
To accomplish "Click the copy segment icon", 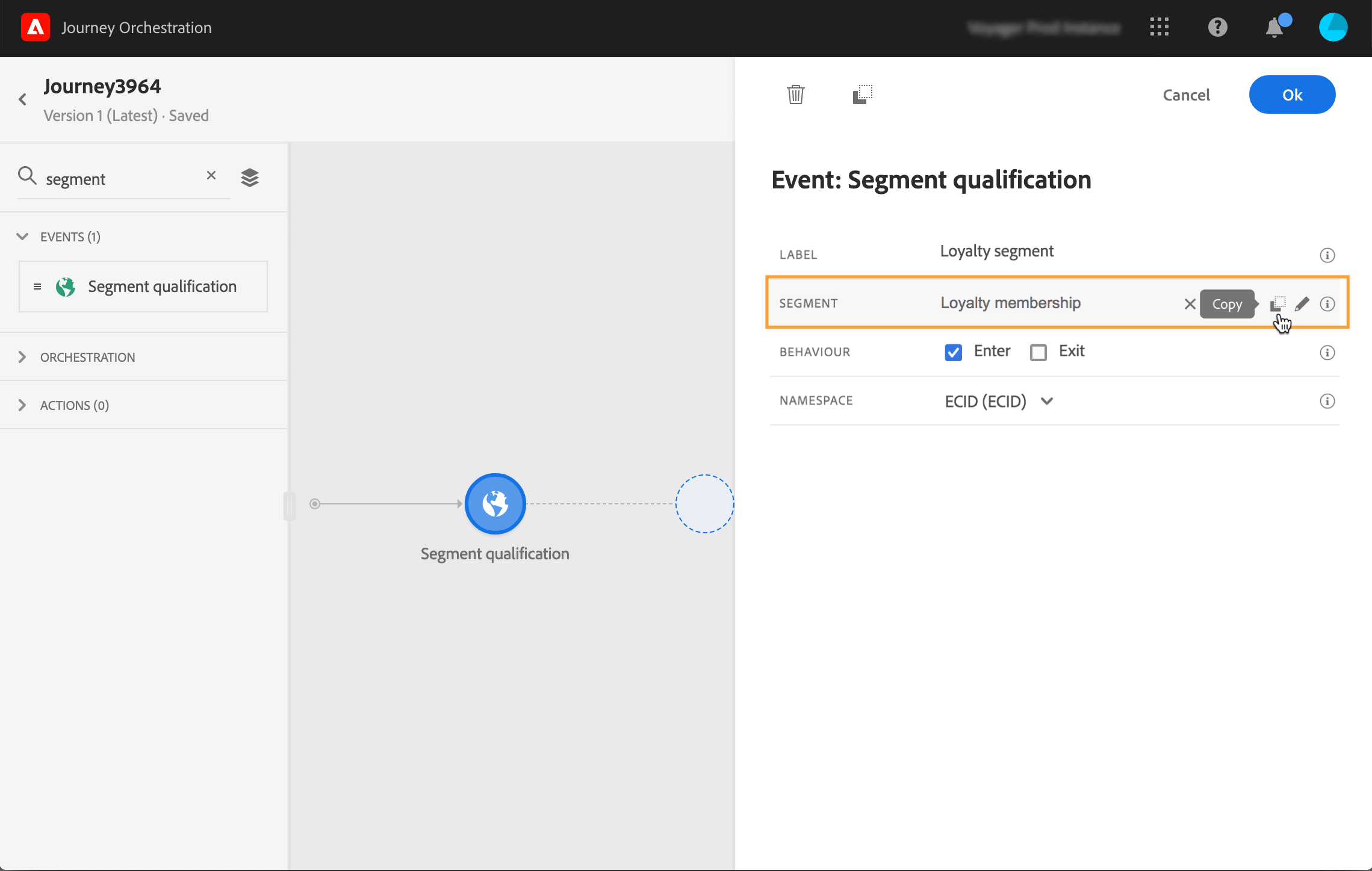I will click(x=1277, y=304).
